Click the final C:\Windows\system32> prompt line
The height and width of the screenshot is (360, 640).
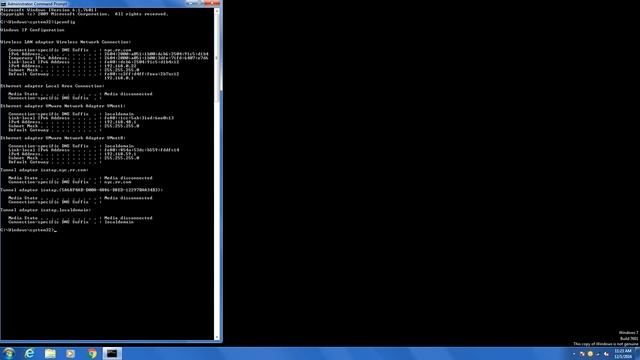coord(28,230)
